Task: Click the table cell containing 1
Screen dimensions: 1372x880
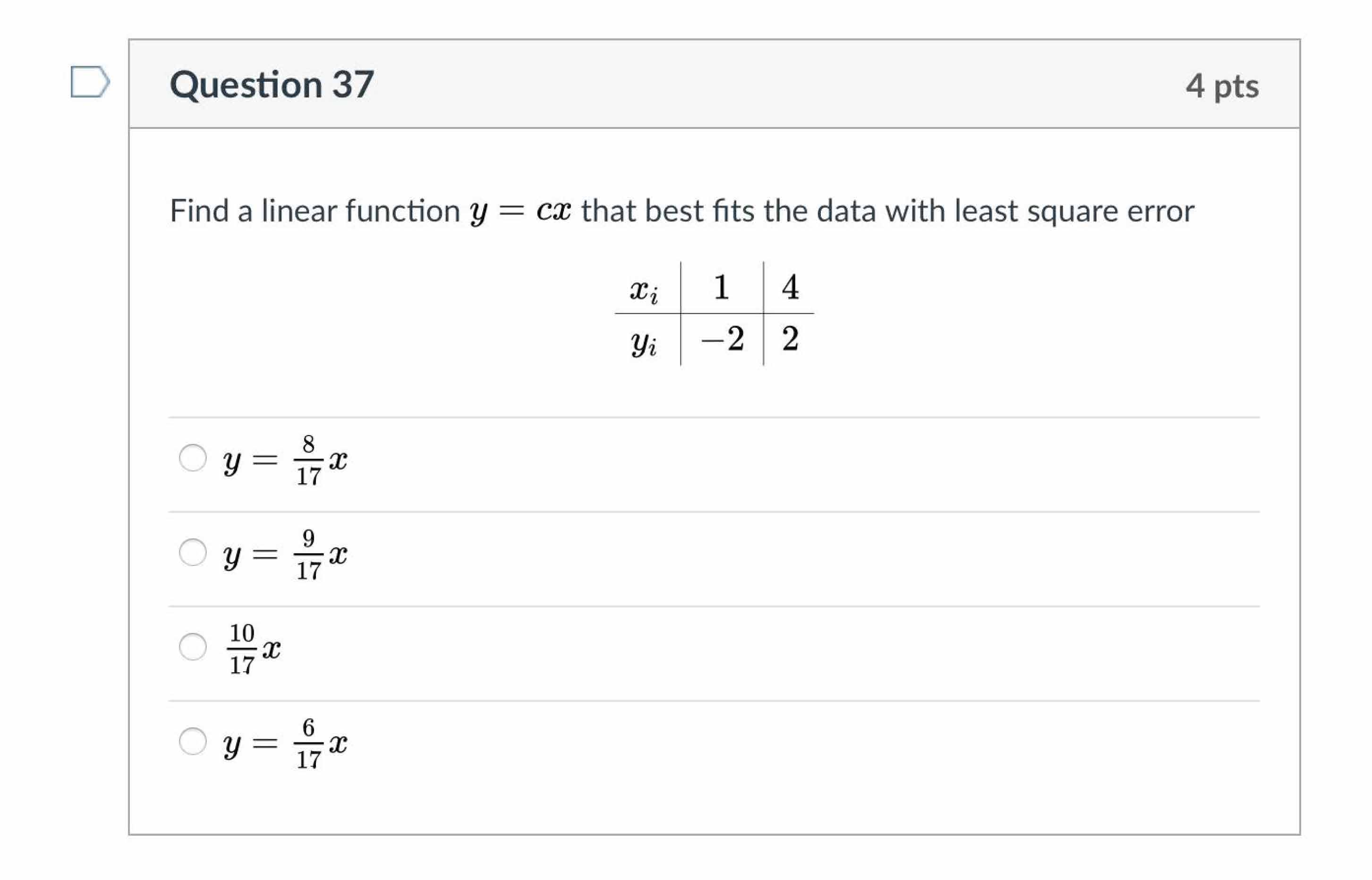Action: click(x=721, y=287)
